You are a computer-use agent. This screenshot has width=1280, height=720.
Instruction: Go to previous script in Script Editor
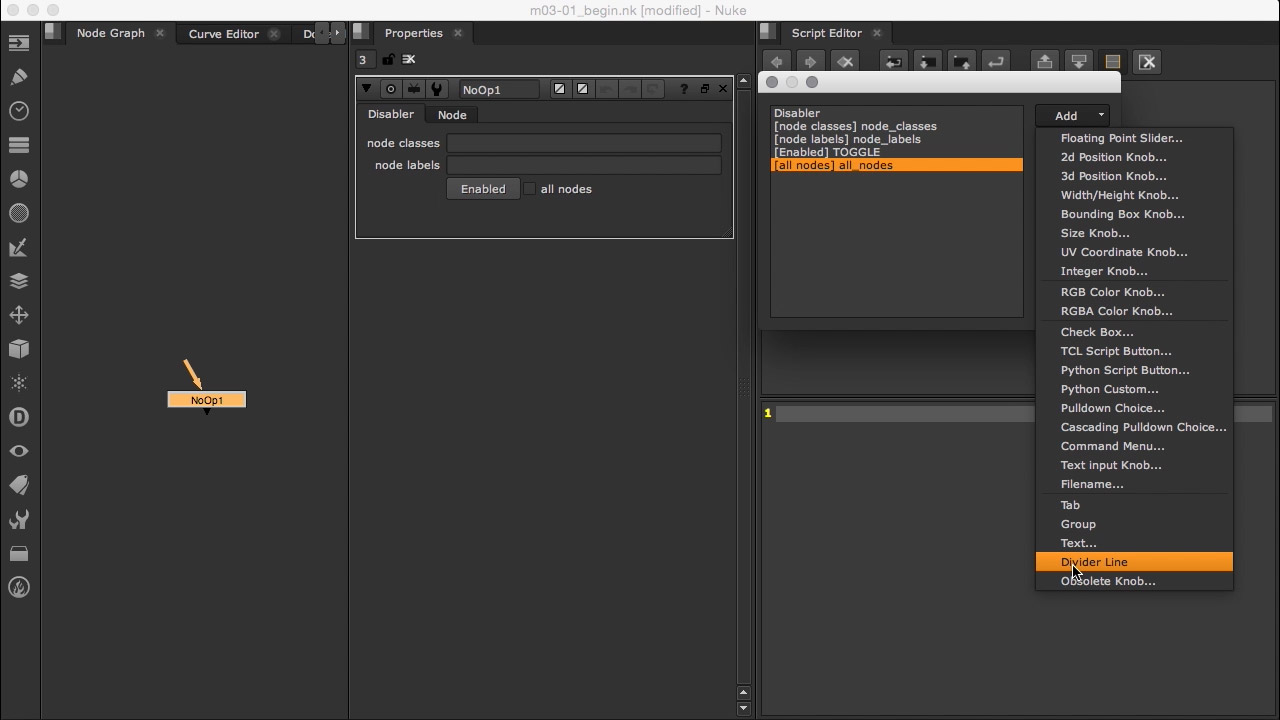[777, 62]
